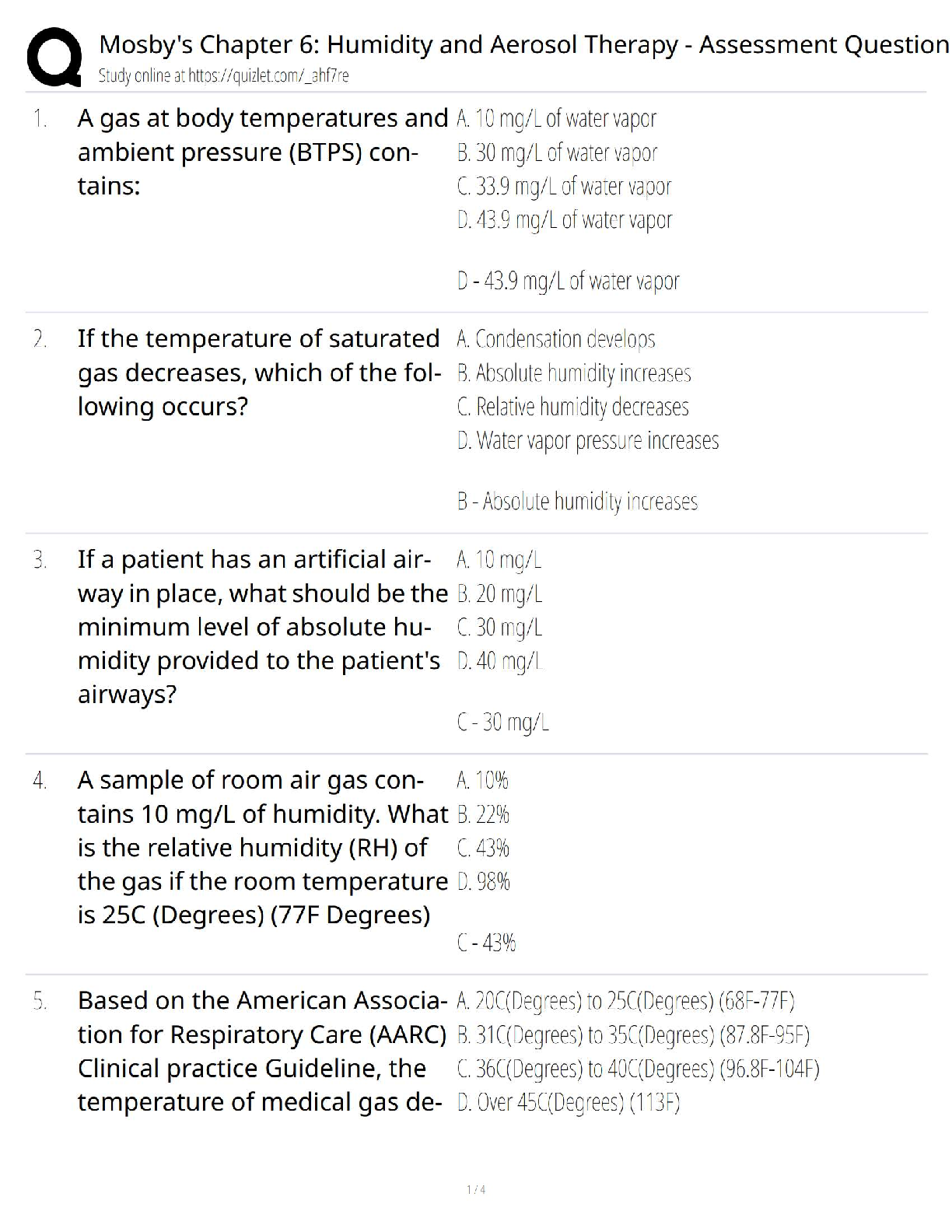Click the answer C - 43%
This screenshot has height=1232, width=952.
click(486, 943)
